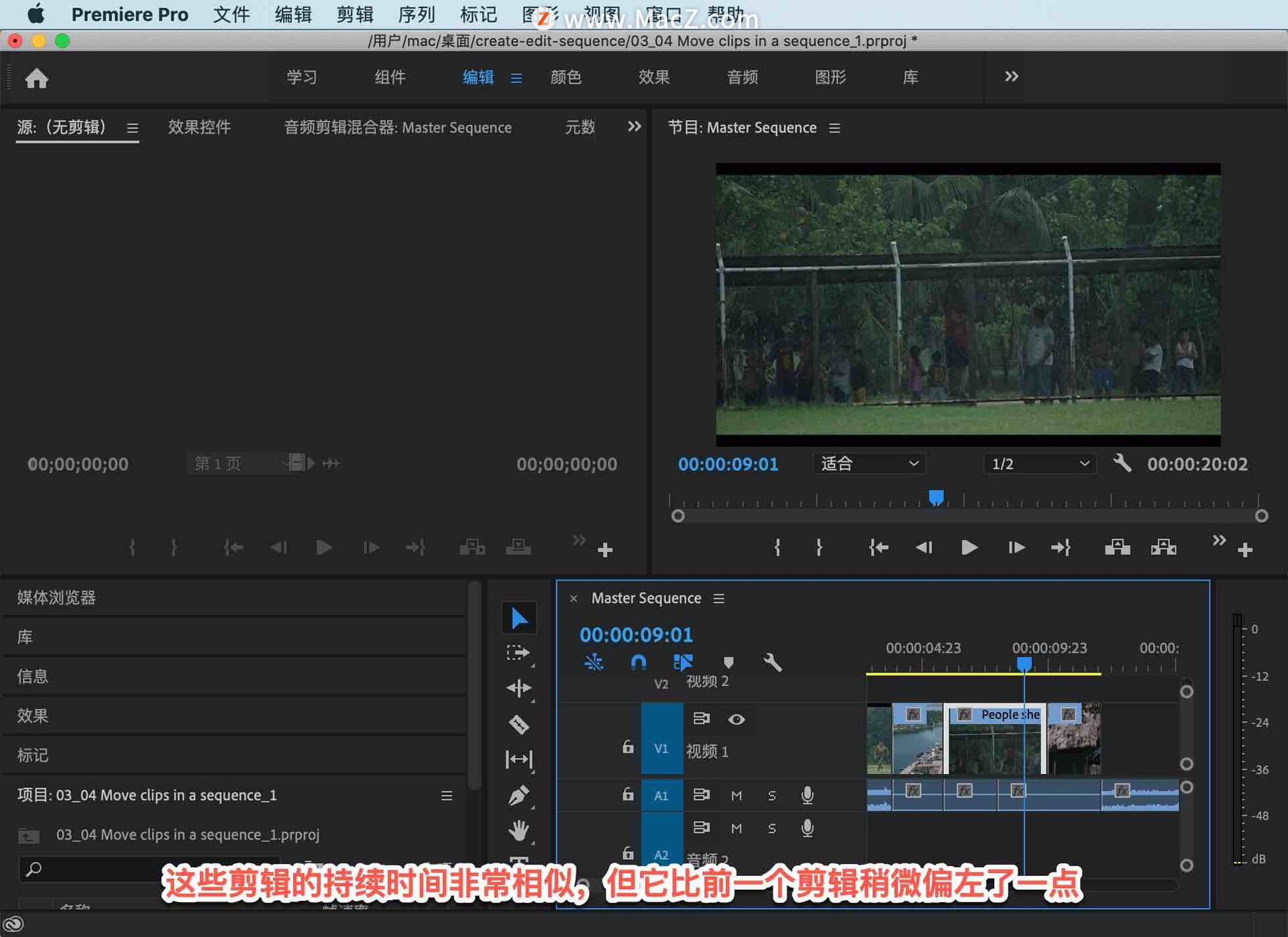
Task: Select the Slip tool
Action: click(x=519, y=759)
